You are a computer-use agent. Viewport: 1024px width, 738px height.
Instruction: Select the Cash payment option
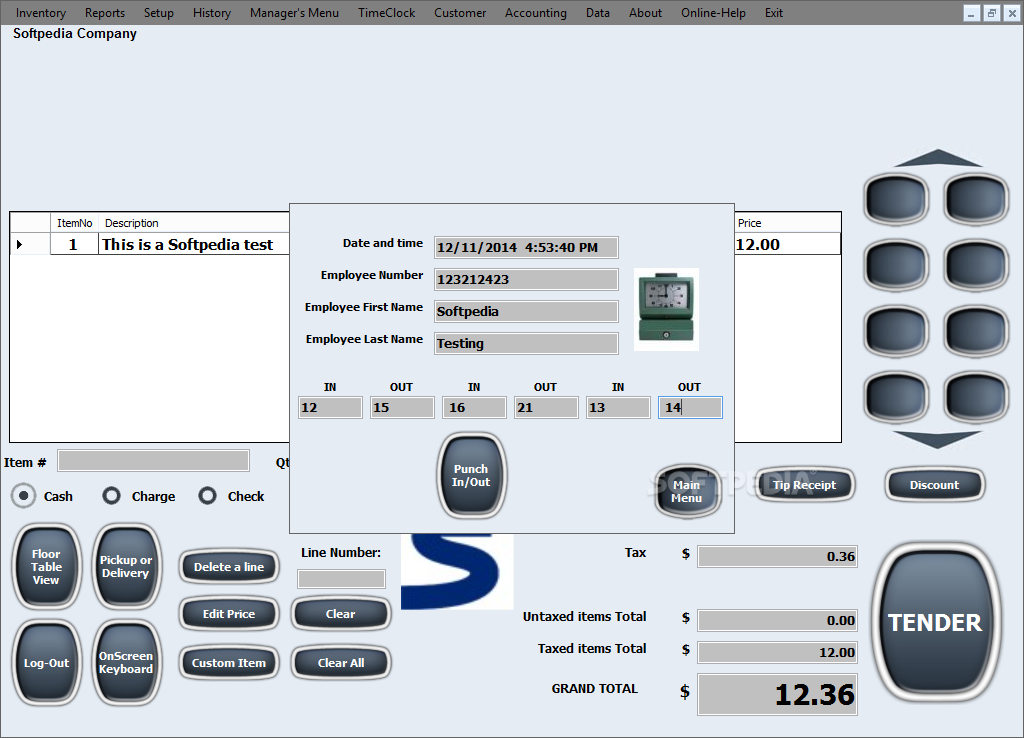click(24, 496)
